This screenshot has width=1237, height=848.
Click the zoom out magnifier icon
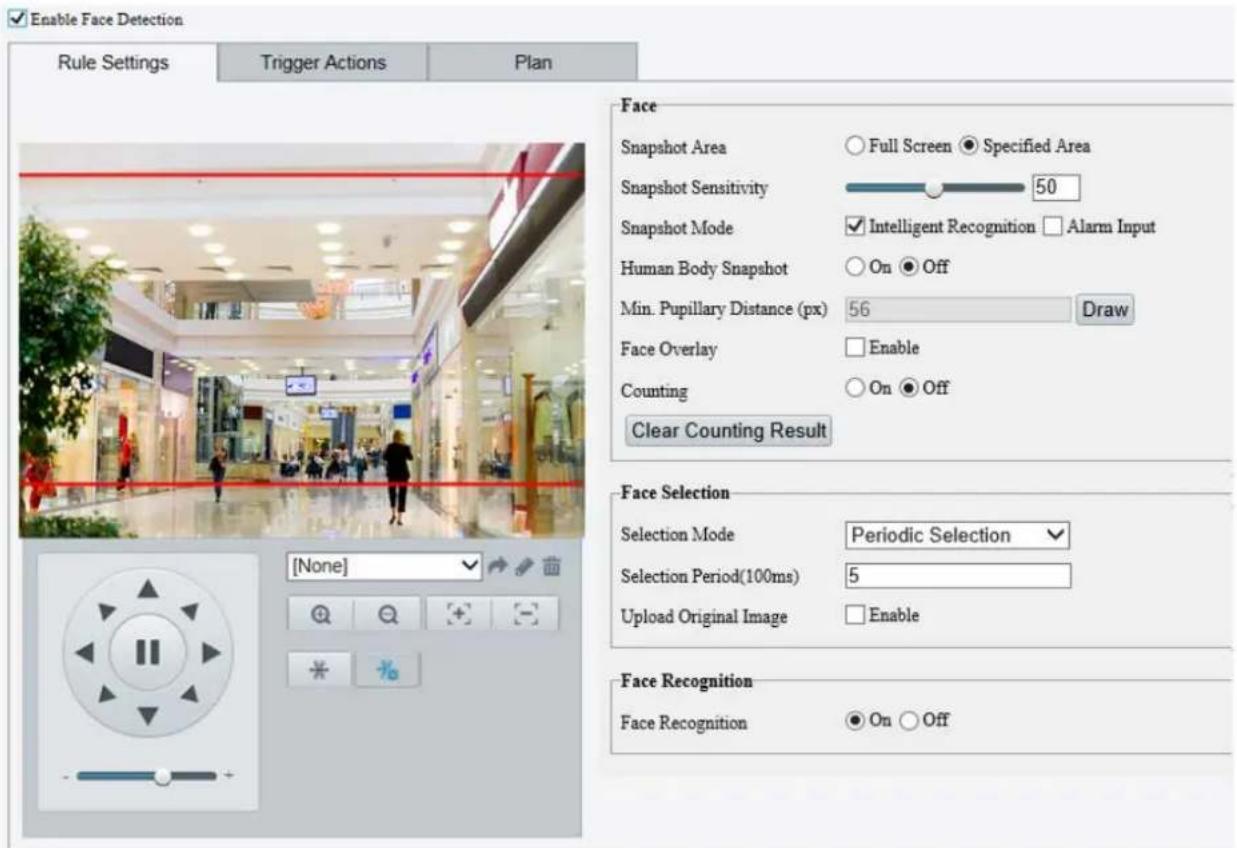pos(387,614)
